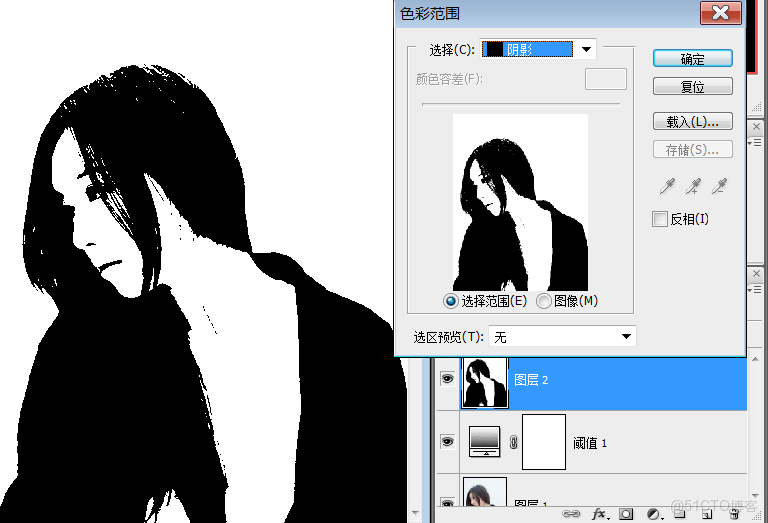Viewport: 768px width, 523px height.
Task: Select the 图像(M) radio button
Action: (544, 301)
